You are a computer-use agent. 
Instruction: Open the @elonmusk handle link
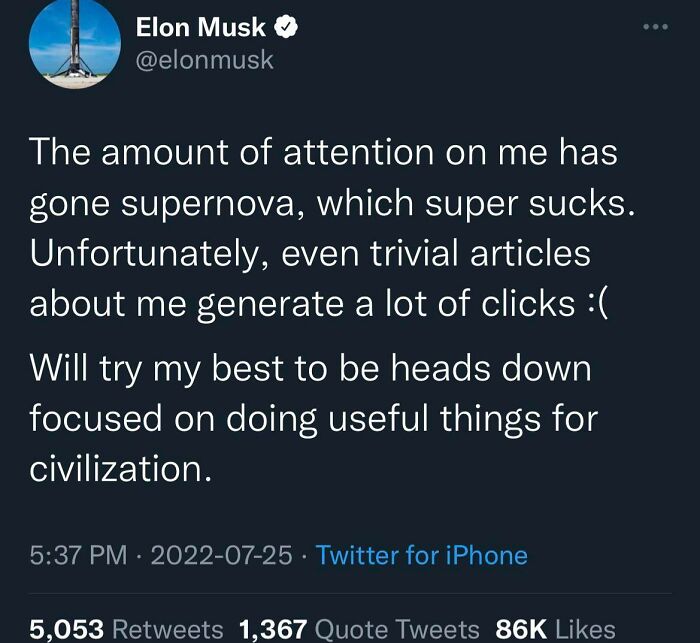(205, 62)
